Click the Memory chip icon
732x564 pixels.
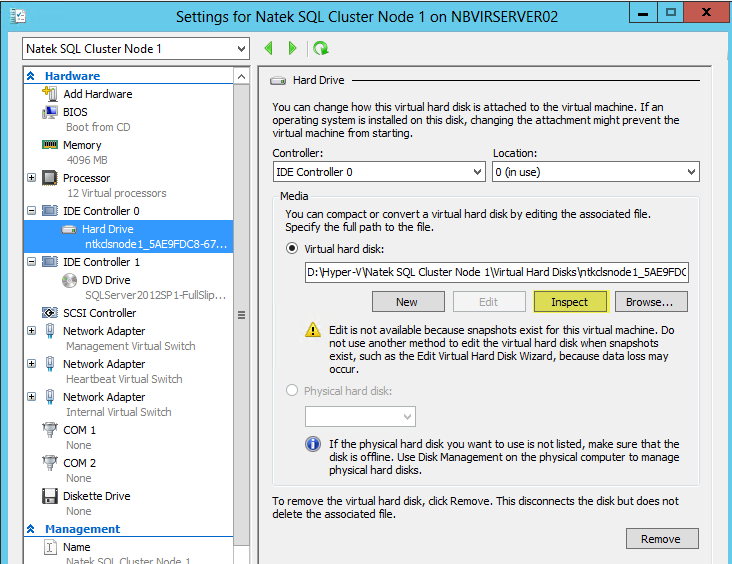click(x=50, y=145)
